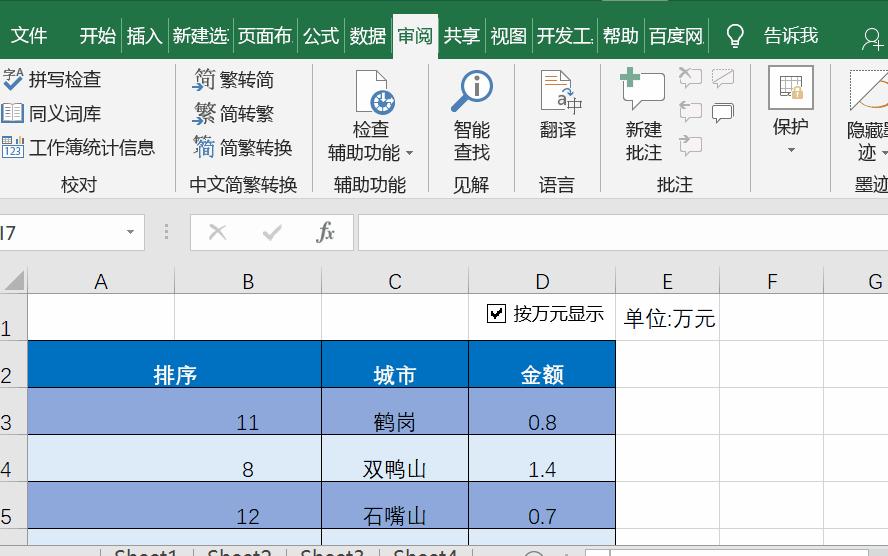The image size is (888, 556).
Task: Expand the 辅助功能 dropdown arrow under 检查
Action: (x=409, y=153)
